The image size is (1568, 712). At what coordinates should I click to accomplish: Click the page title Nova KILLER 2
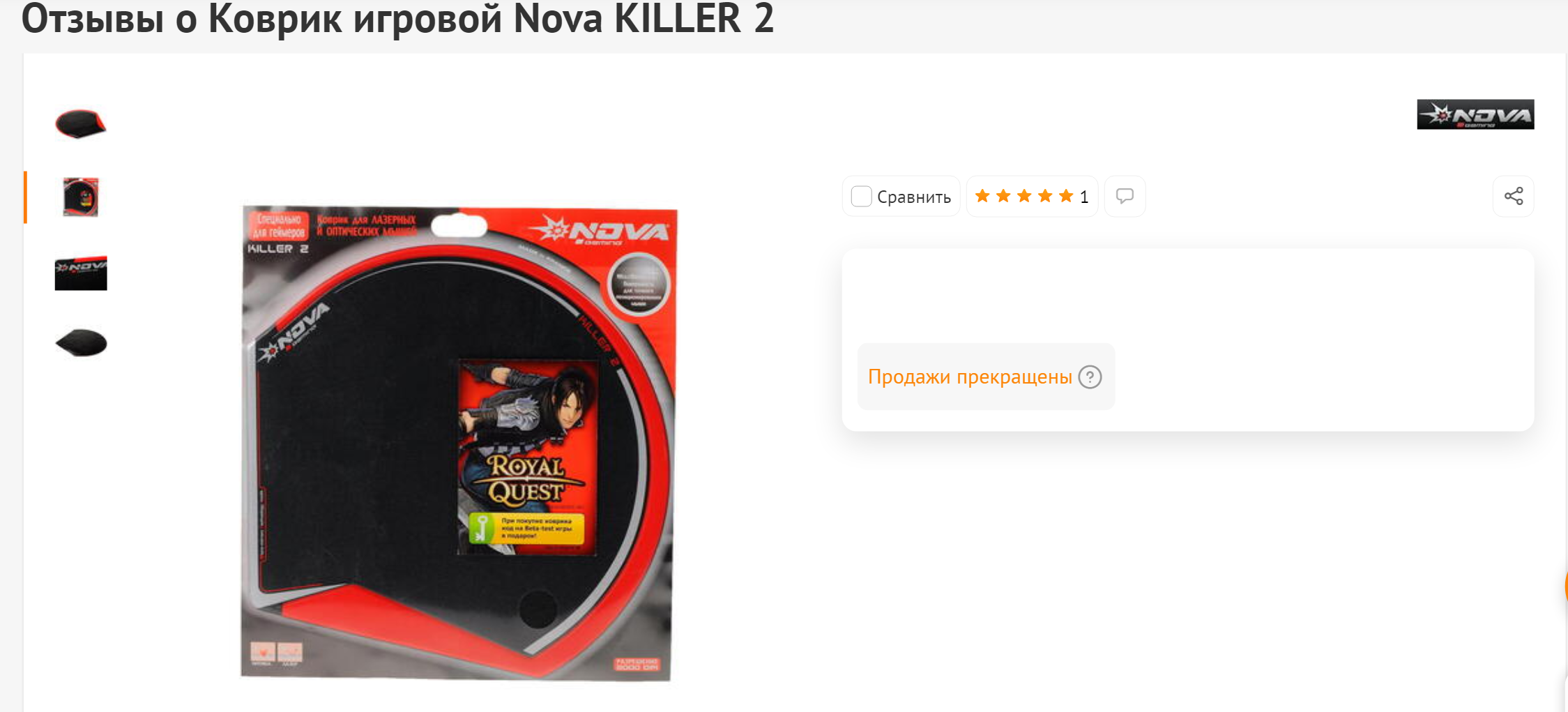coord(644,19)
